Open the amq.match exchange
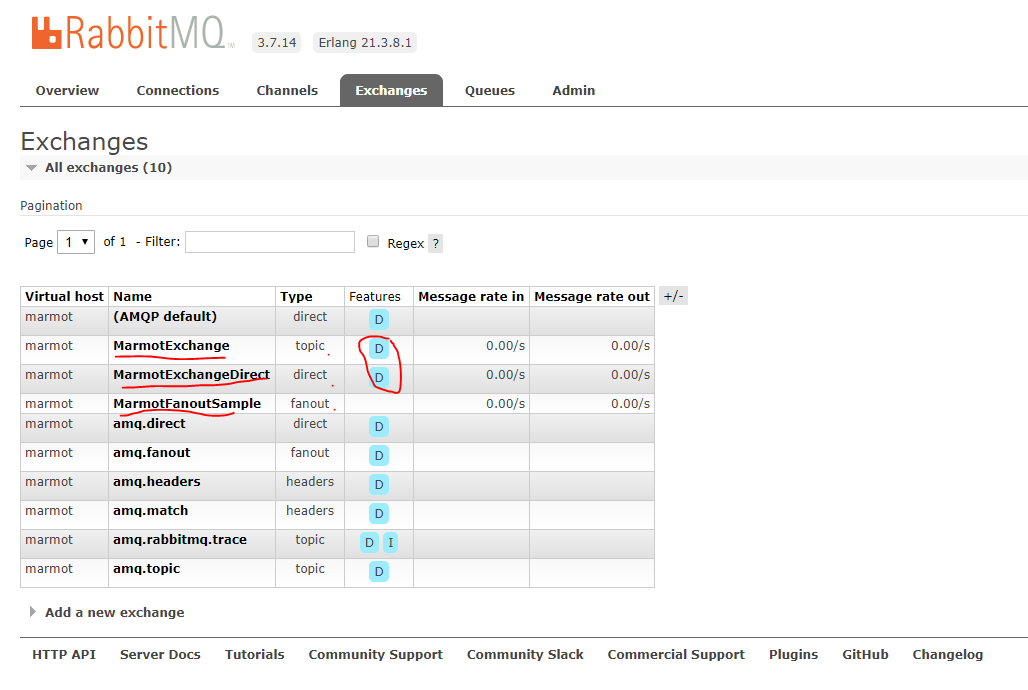The image size is (1028, 690). 150,510
